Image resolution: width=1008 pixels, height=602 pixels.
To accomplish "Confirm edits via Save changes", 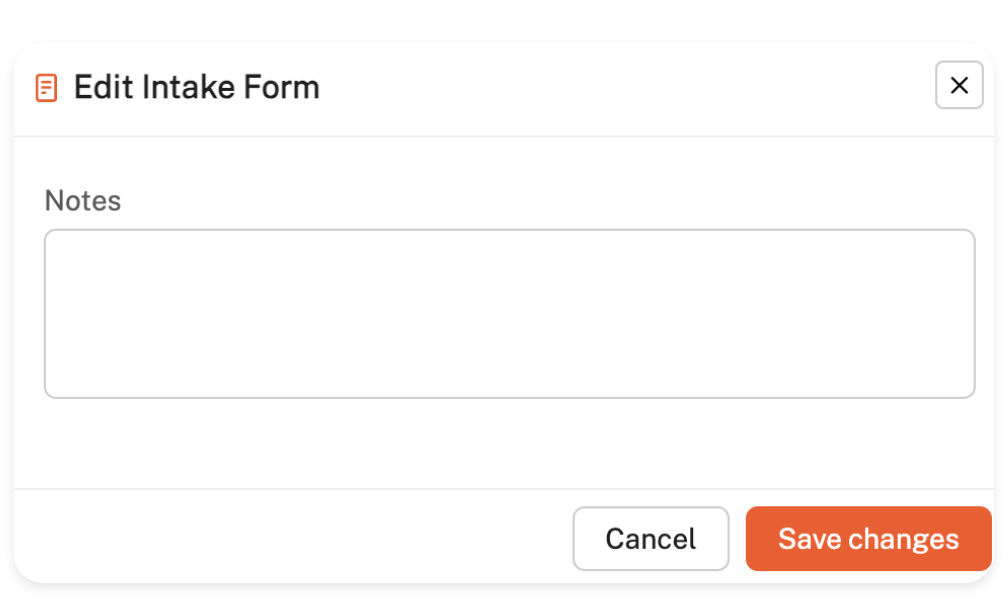I will 868,539.
